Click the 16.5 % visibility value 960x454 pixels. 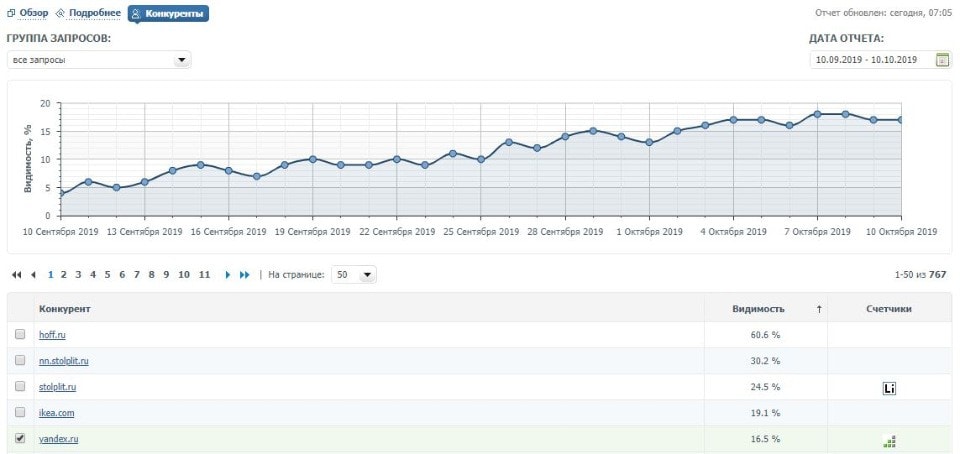tap(765, 439)
